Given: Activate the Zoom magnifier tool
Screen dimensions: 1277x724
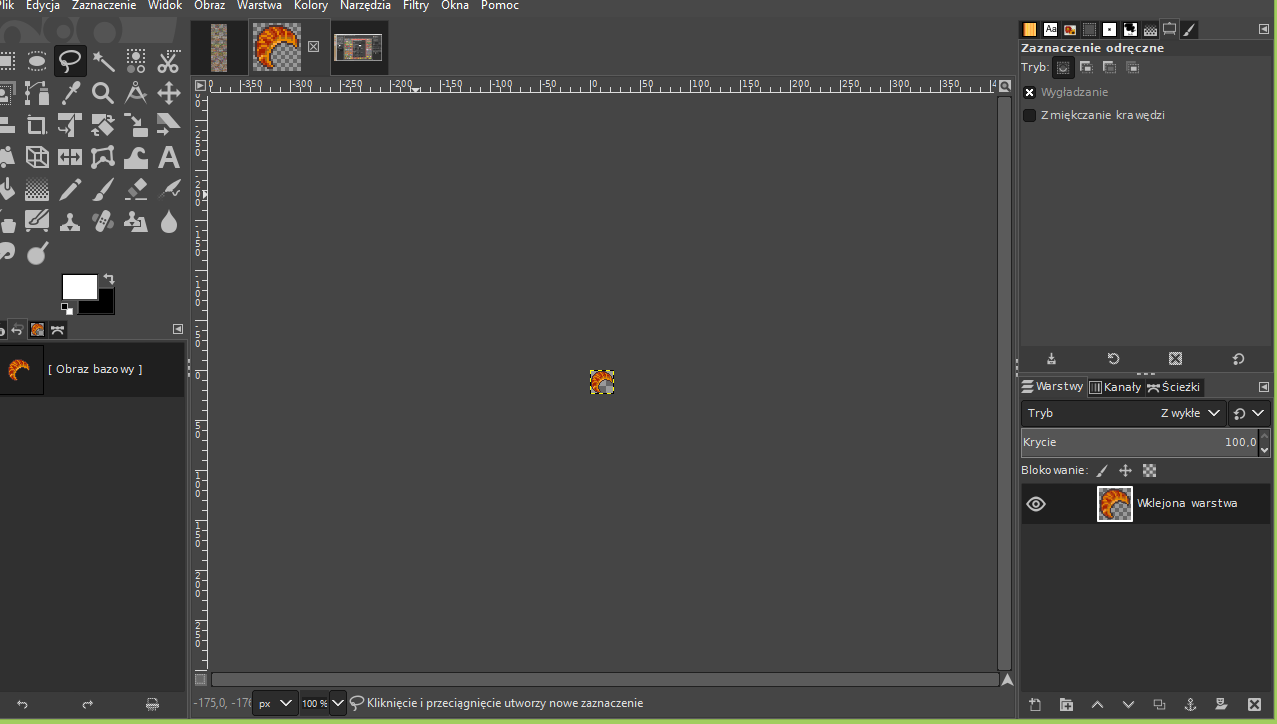Looking at the screenshot, I should point(103,94).
